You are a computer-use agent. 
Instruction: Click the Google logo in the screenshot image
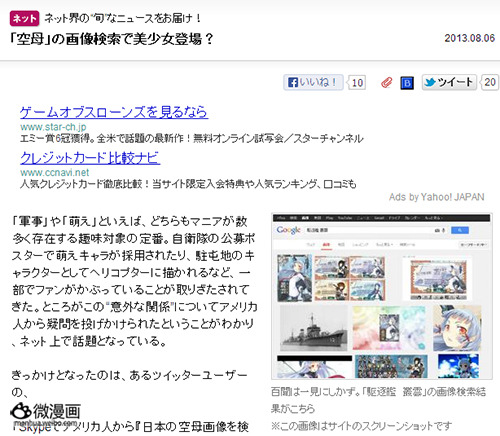pos(289,230)
